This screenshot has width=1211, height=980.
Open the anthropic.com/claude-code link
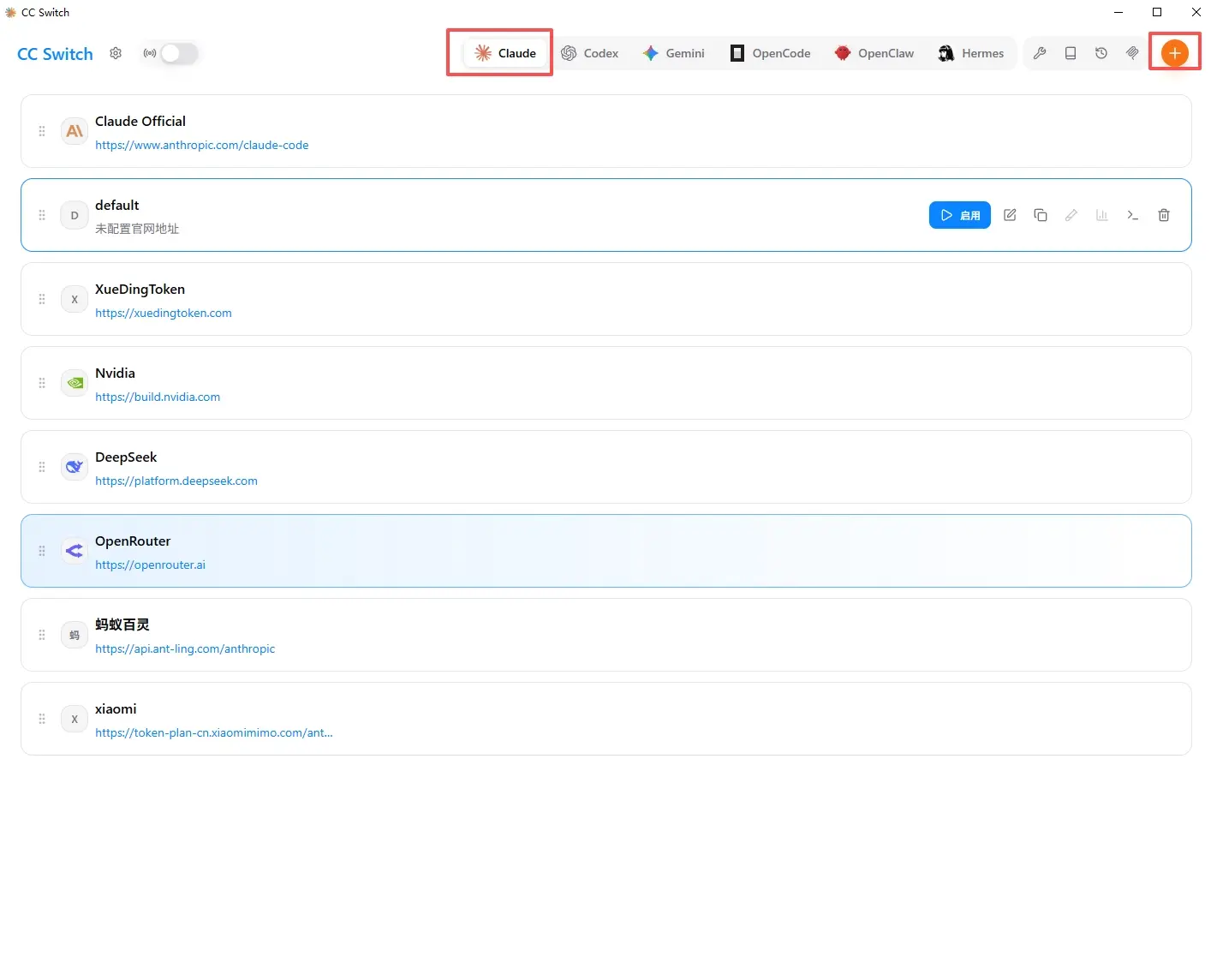(x=202, y=146)
